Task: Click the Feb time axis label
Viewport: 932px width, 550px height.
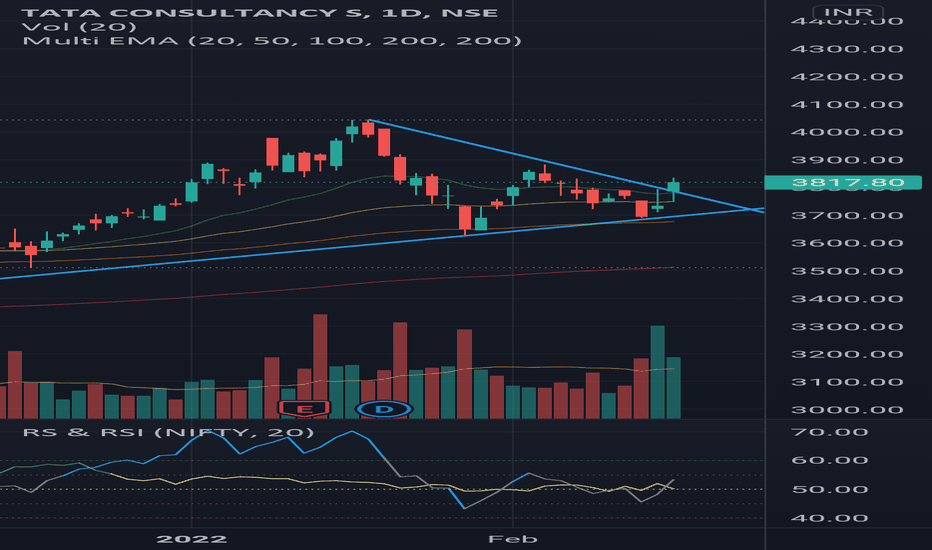Action: pyautogui.click(x=512, y=539)
